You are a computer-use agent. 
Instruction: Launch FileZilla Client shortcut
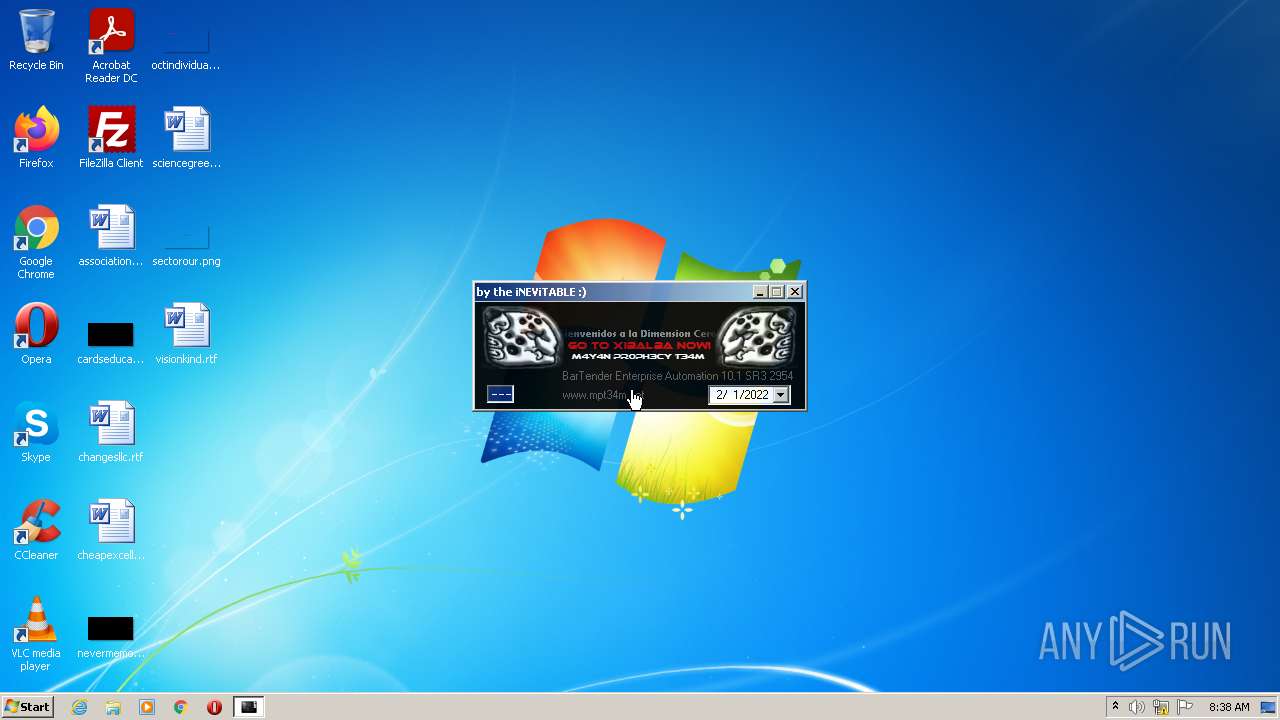(111, 138)
